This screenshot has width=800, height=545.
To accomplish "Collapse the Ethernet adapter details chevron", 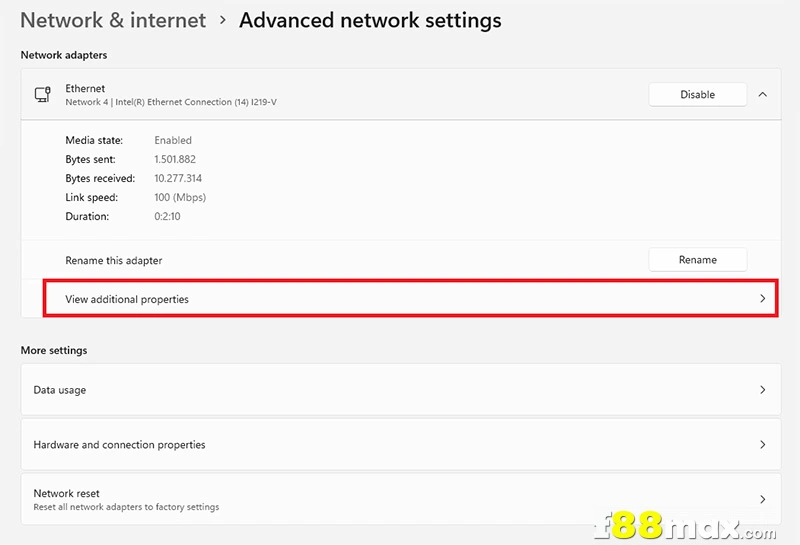I will [x=762, y=94].
